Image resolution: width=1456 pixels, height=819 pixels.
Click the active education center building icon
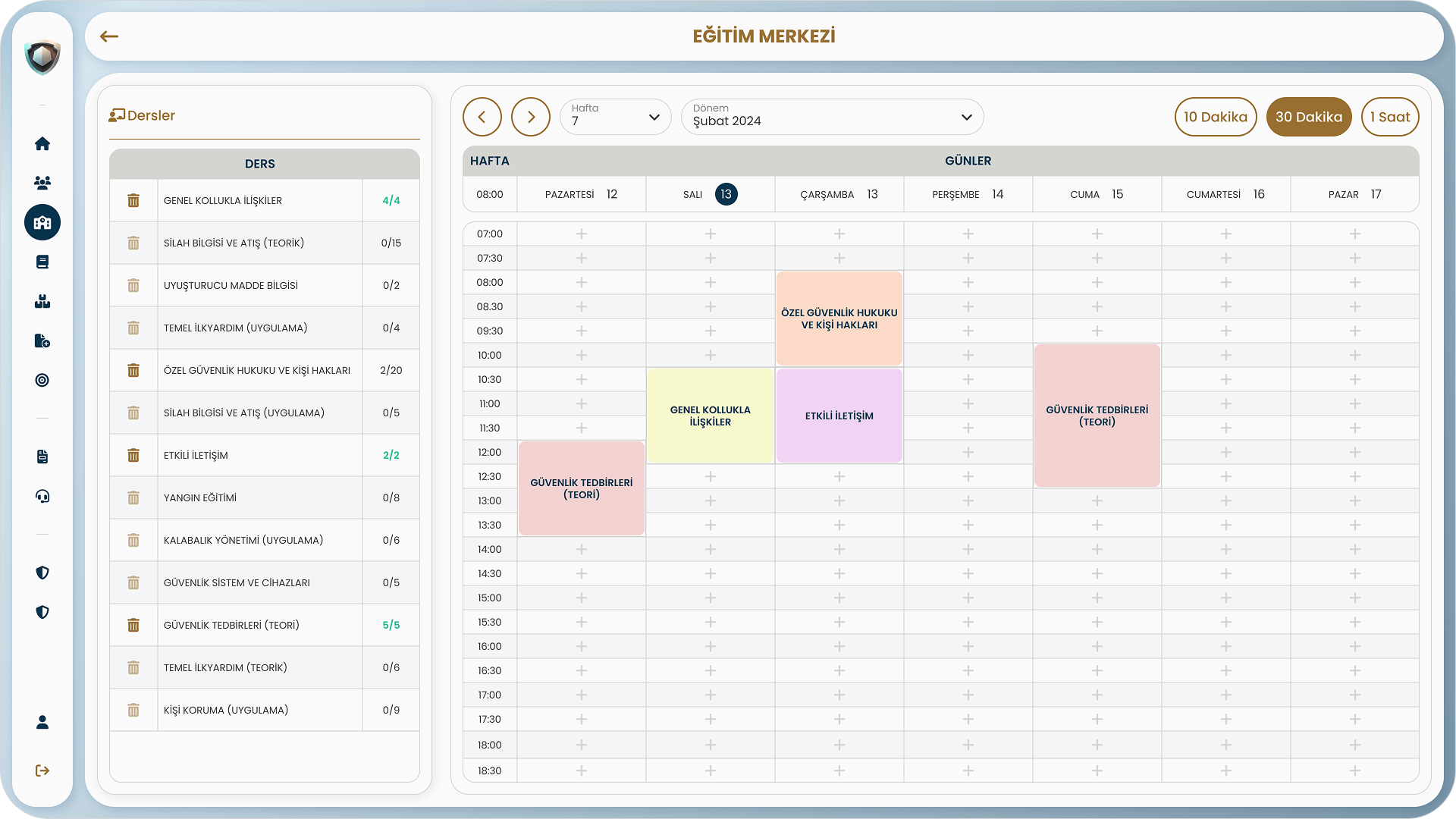tap(42, 222)
